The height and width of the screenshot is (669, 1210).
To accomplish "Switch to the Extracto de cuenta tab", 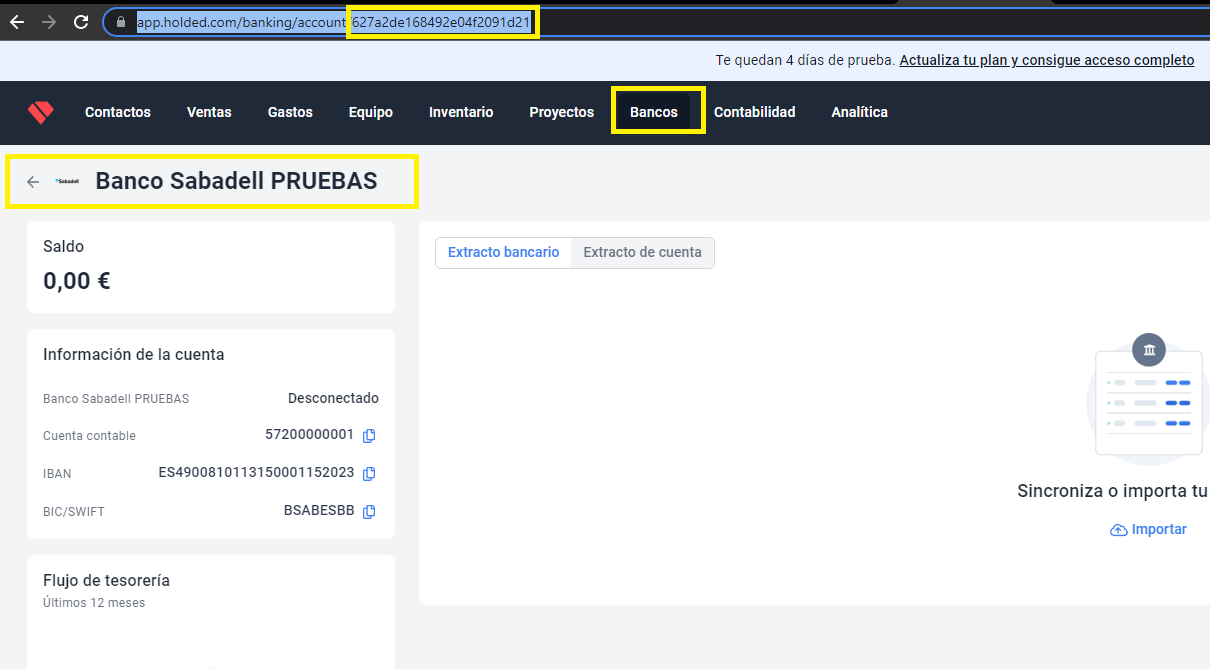I will (x=643, y=252).
